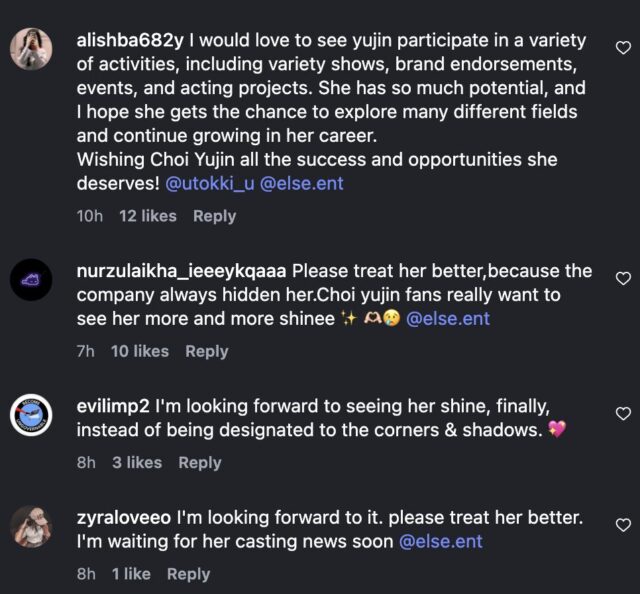The width and height of the screenshot is (640, 594).
Task: Click zyraloveeo's profile photo
Action: pos(31,526)
